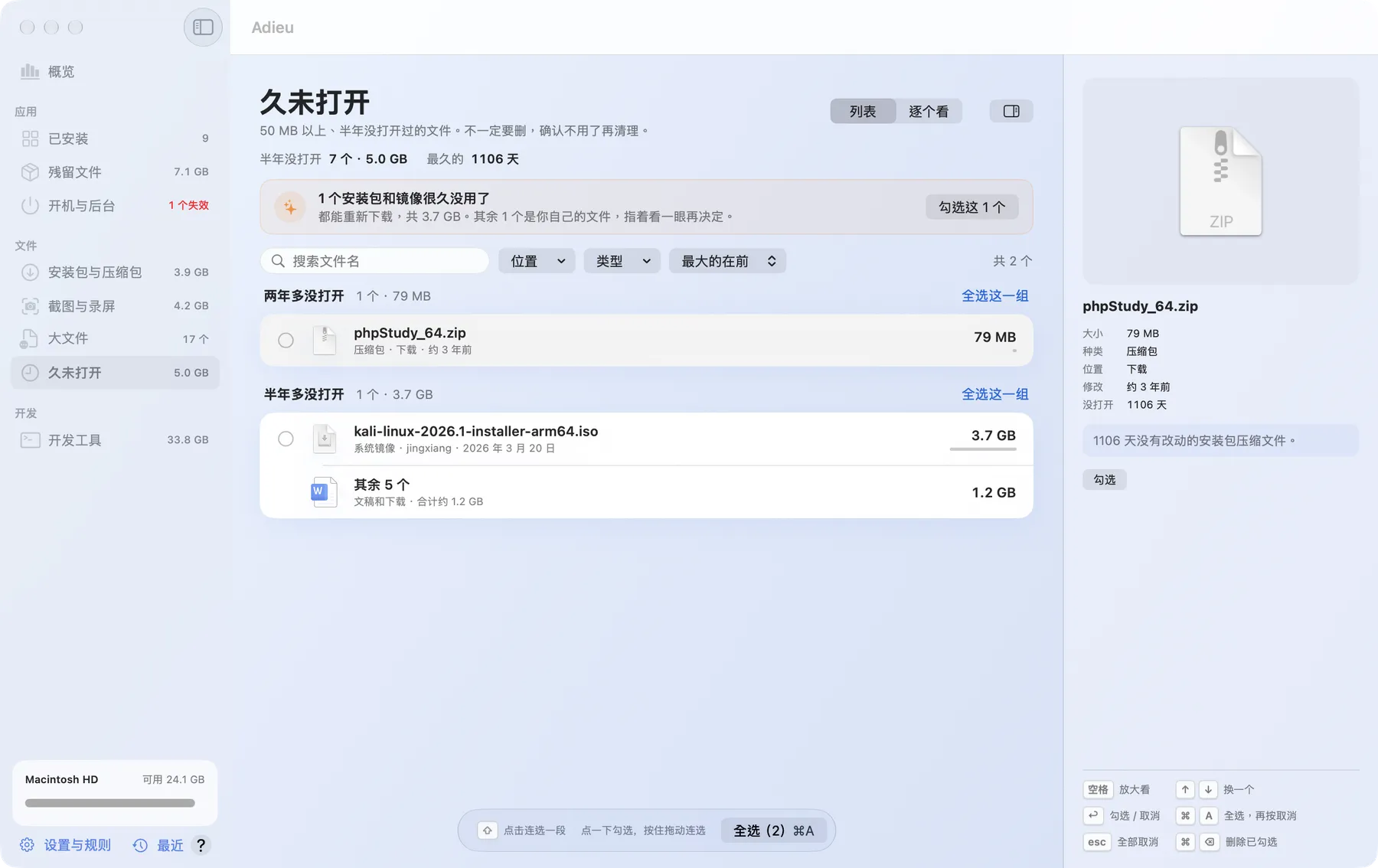Screen dimensions: 1378x868
Task: Toggle the right detail pane icon
Action: [x=1011, y=111]
